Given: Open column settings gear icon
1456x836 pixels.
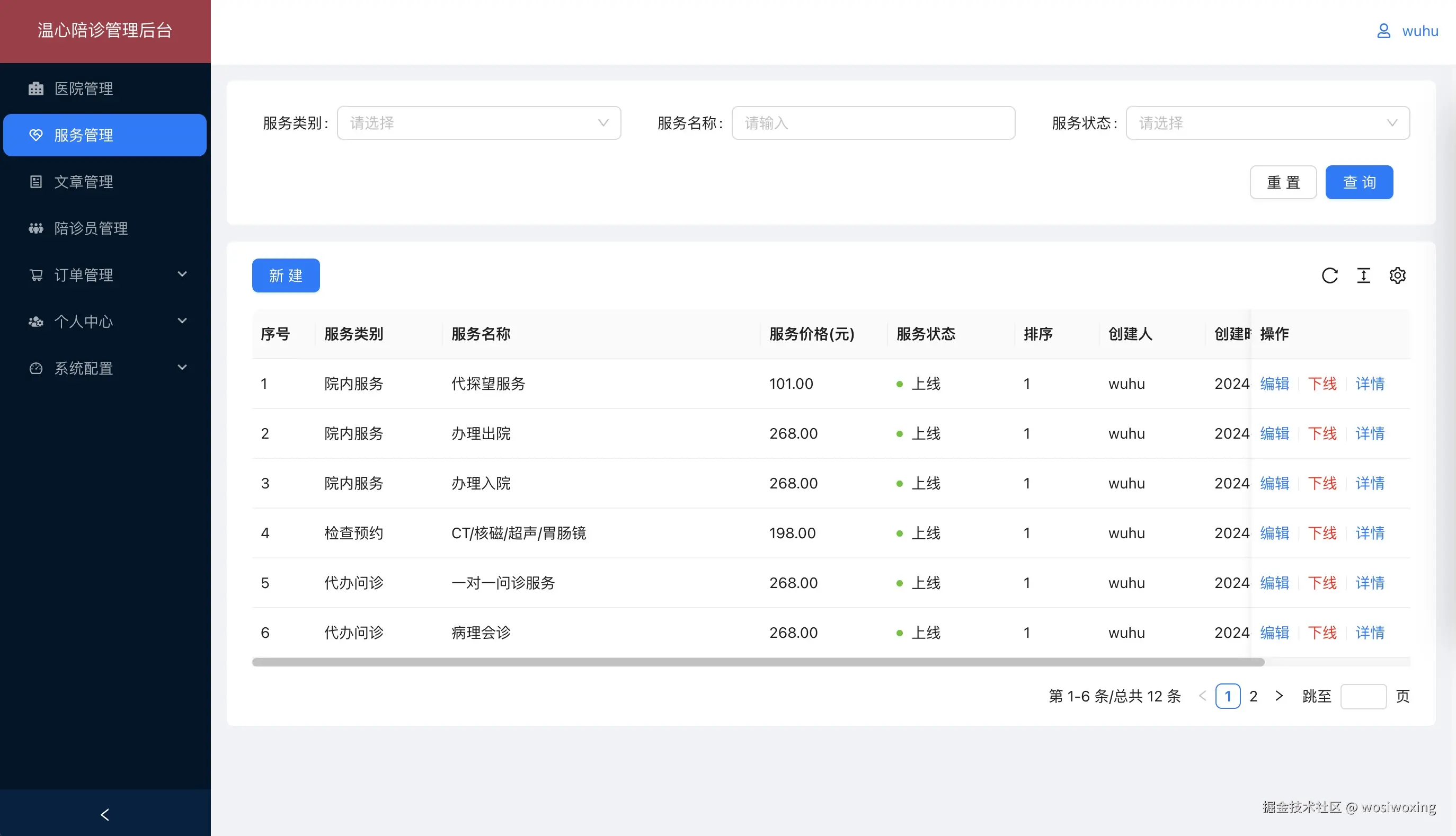Looking at the screenshot, I should tap(1397, 275).
